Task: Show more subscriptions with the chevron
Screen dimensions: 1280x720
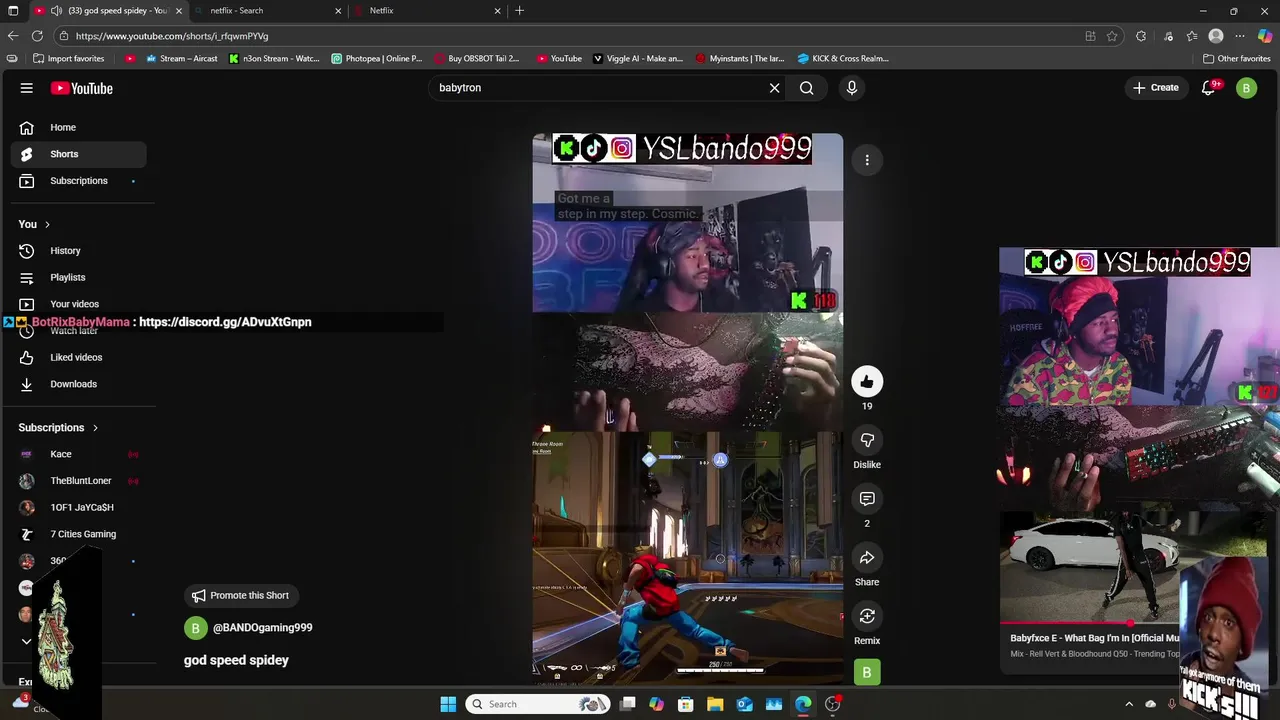Action: [27, 641]
